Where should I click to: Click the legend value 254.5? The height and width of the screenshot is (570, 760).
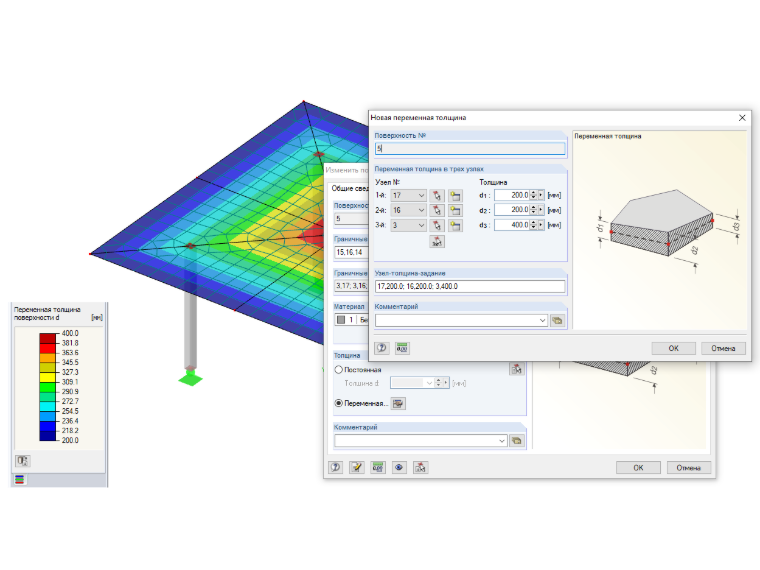pyautogui.click(x=70, y=411)
